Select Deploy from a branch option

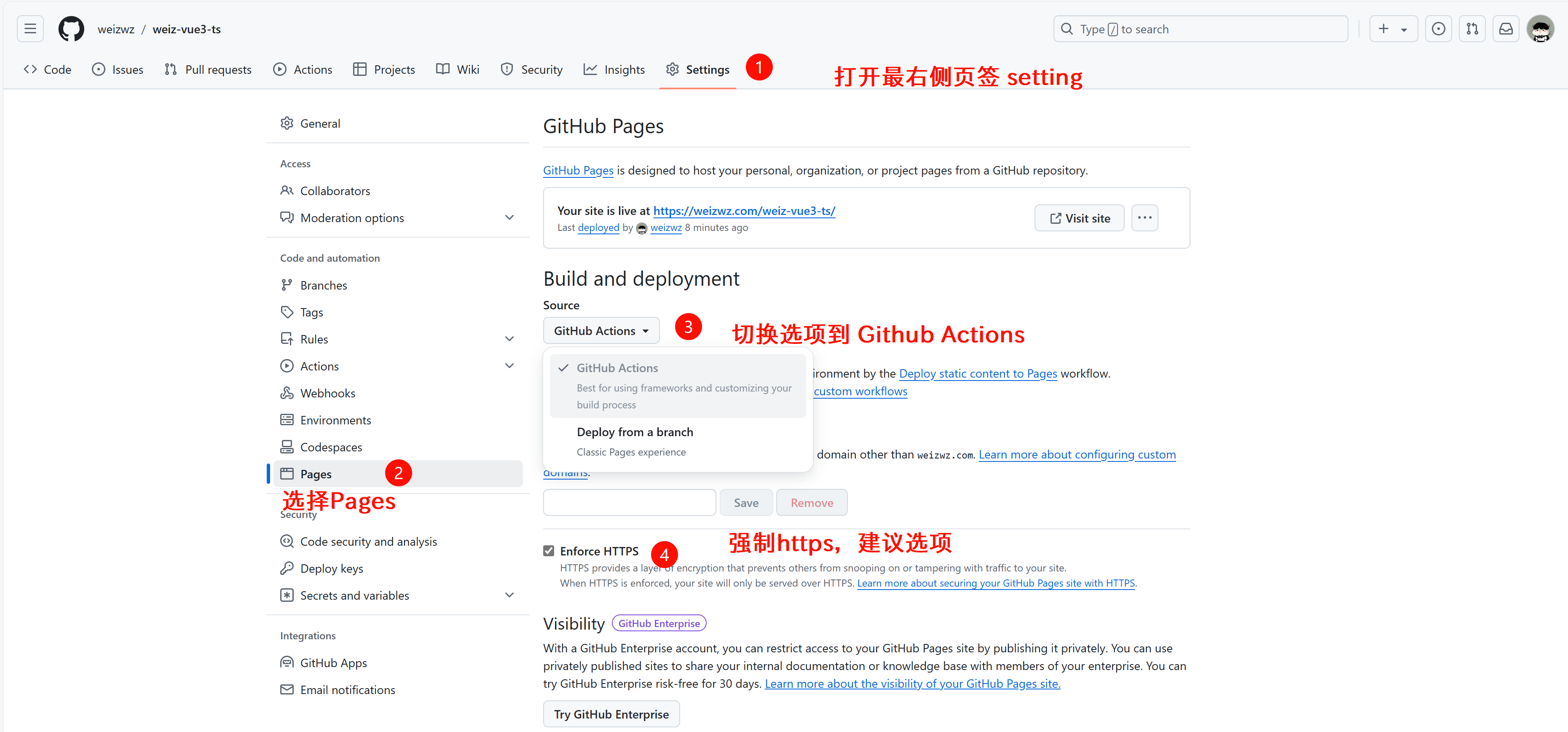coord(635,432)
